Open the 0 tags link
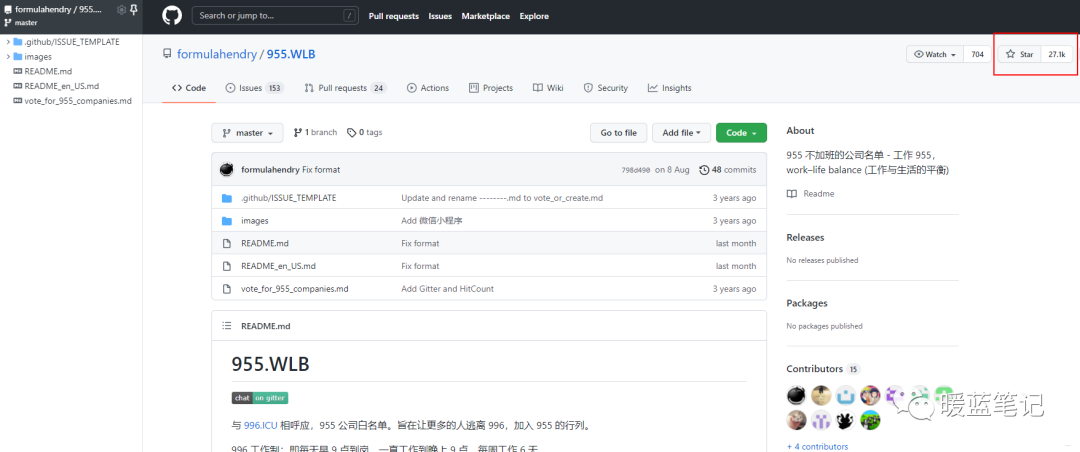Viewport: 1080px width, 452px height. click(x=364, y=132)
